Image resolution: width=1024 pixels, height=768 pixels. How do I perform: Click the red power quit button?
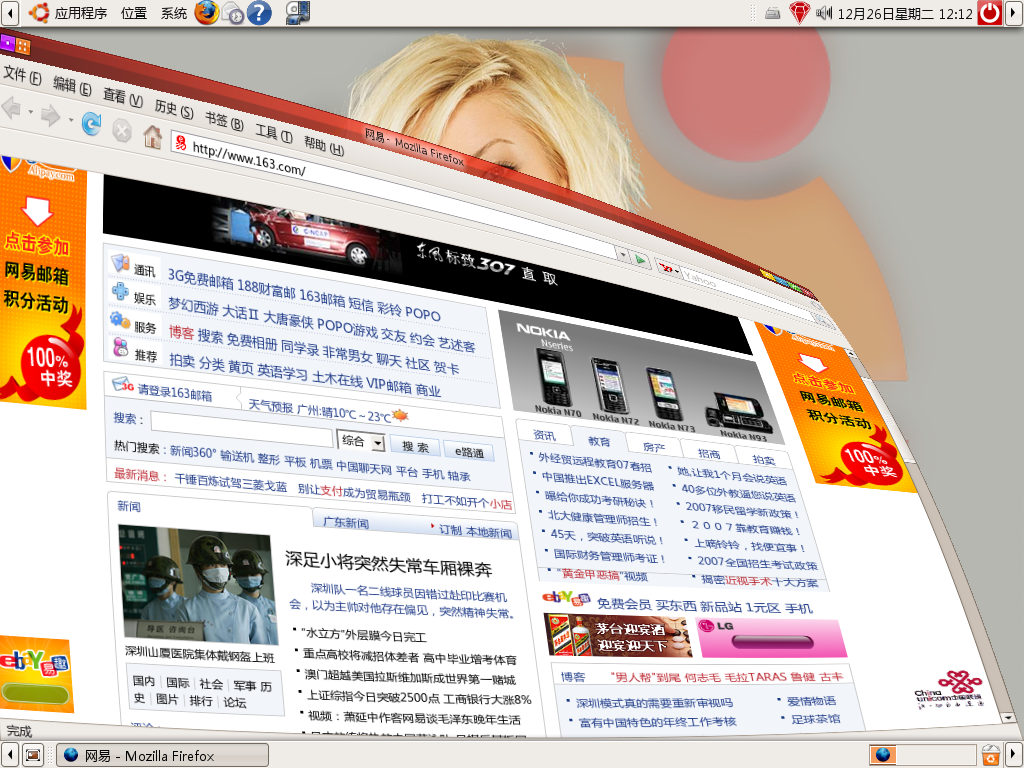pos(989,13)
